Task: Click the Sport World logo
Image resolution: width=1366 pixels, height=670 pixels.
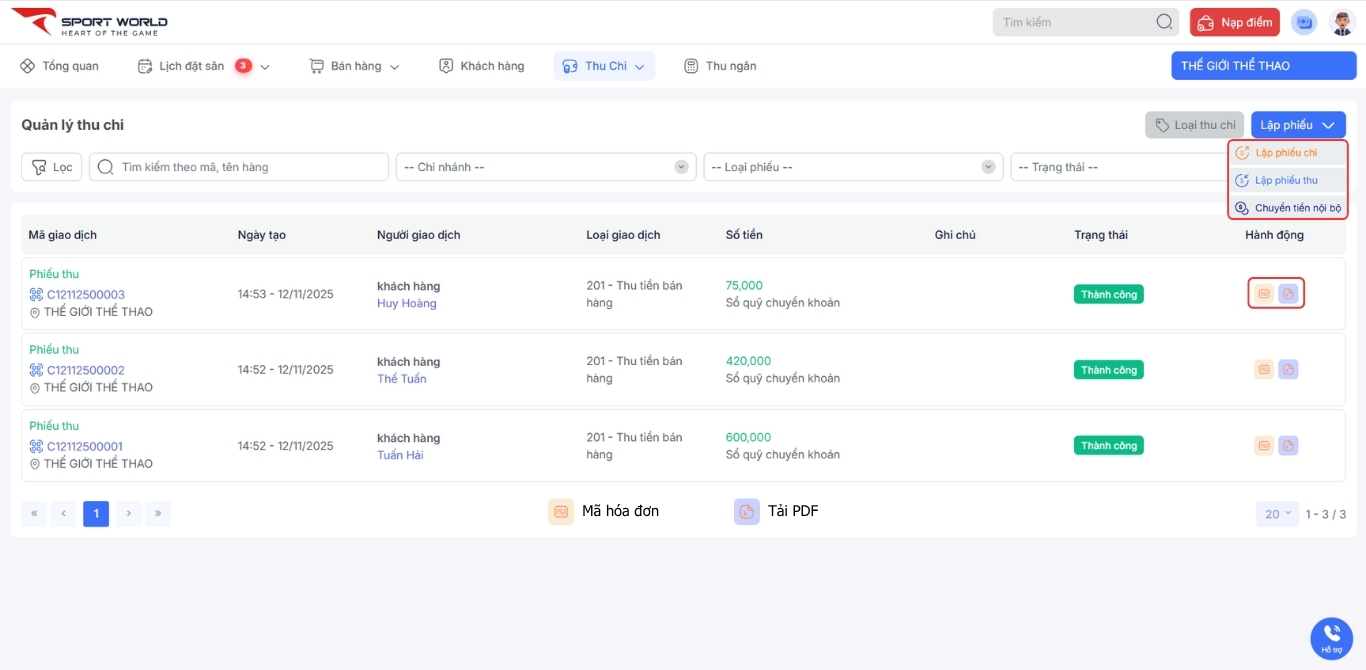Action: (90, 22)
